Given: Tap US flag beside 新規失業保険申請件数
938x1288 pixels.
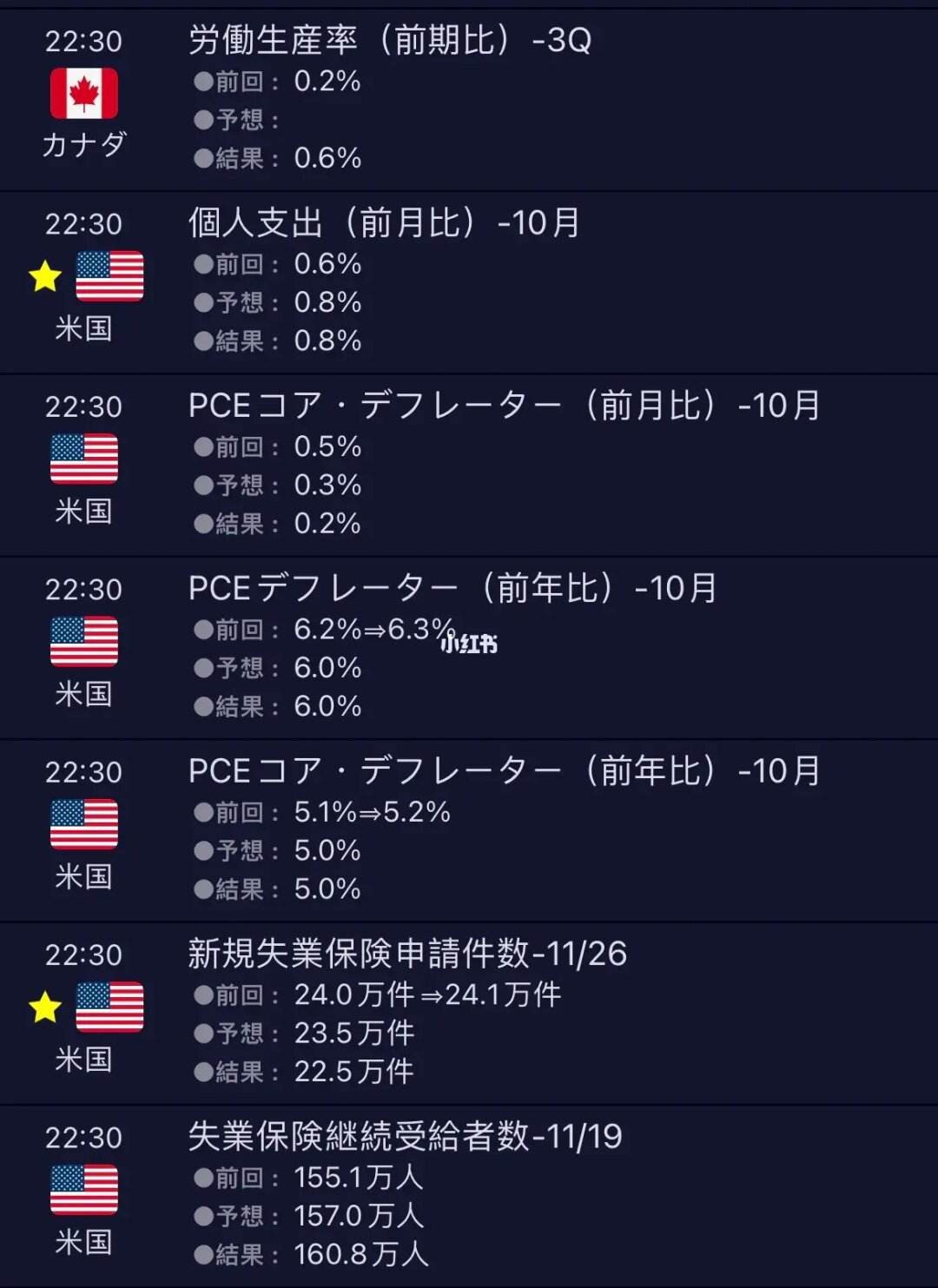Looking at the screenshot, I should pyautogui.click(x=109, y=1007).
